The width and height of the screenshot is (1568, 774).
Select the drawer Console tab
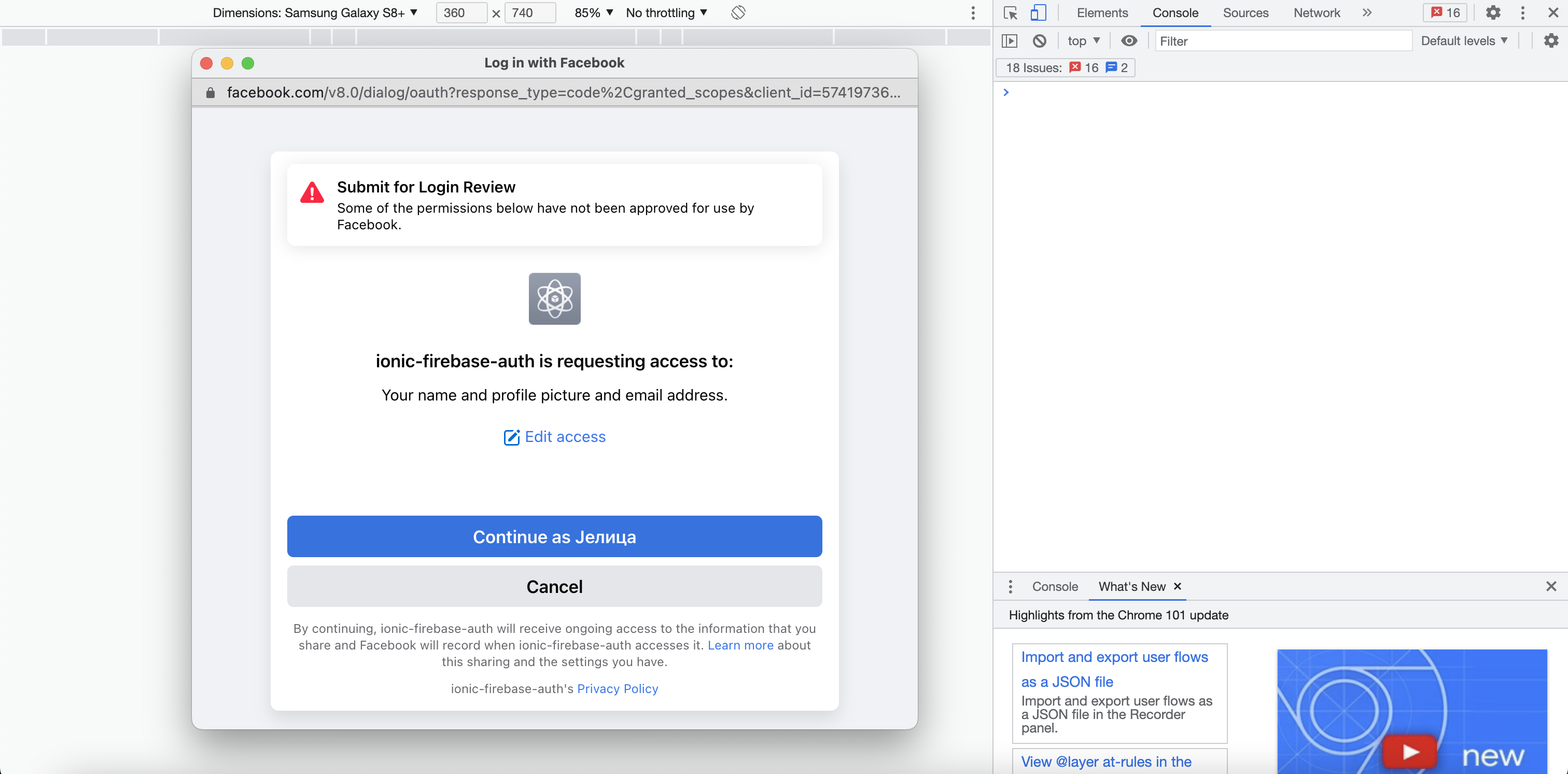(x=1055, y=586)
